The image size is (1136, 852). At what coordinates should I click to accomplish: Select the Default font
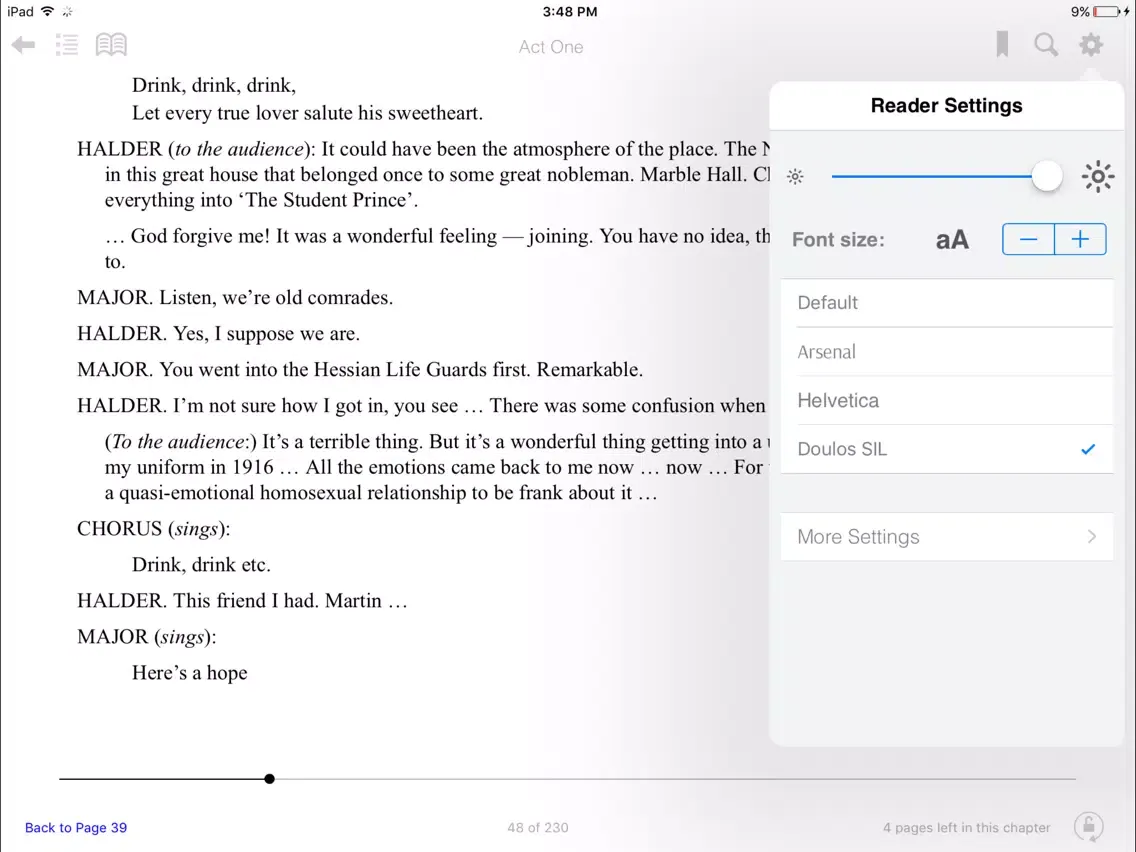coord(946,303)
